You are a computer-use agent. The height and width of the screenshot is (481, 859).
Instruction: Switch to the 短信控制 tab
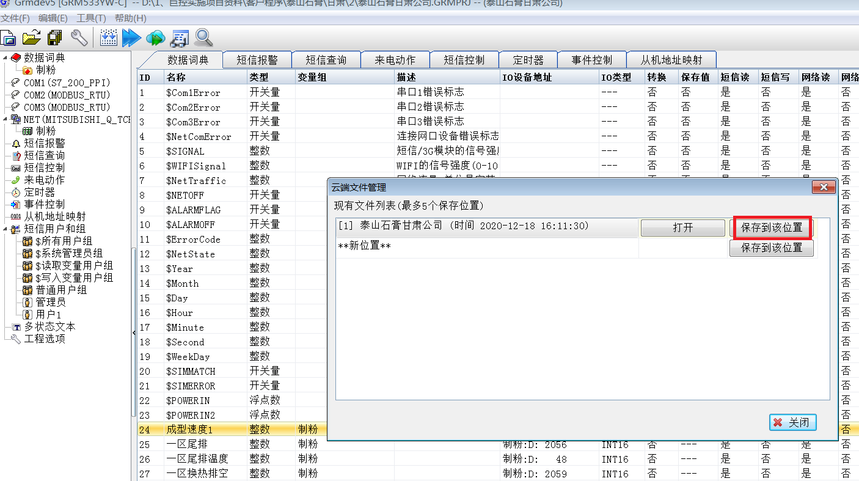(x=464, y=60)
